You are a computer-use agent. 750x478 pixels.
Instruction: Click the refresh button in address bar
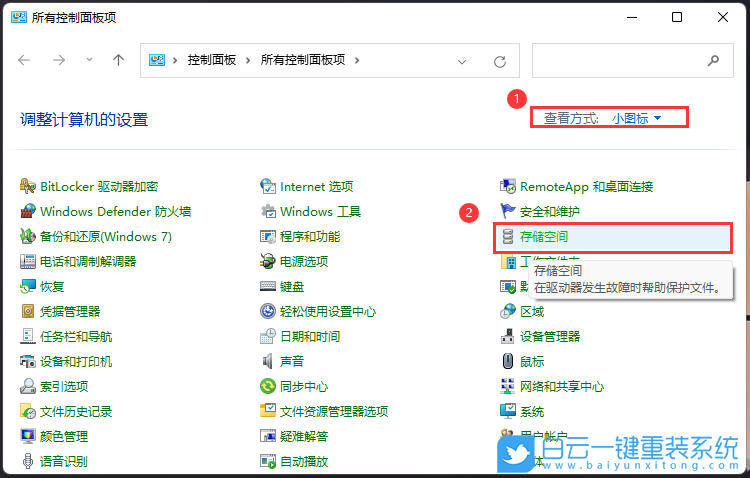(x=500, y=61)
